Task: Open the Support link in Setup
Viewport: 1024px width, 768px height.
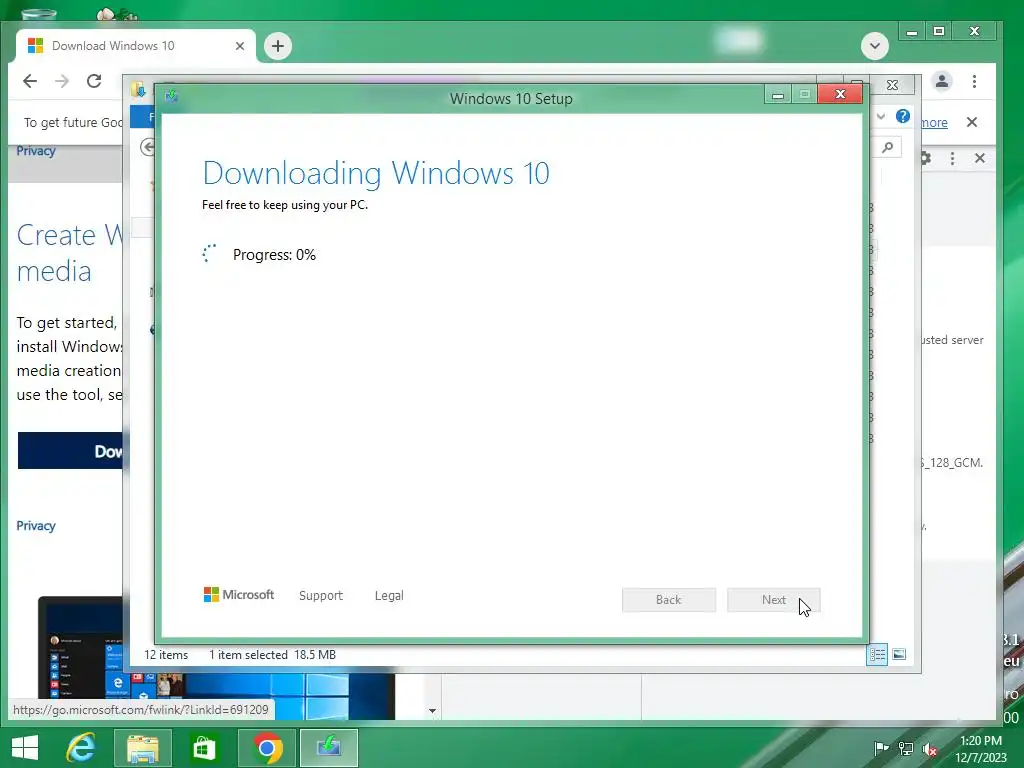Action: [x=321, y=596]
